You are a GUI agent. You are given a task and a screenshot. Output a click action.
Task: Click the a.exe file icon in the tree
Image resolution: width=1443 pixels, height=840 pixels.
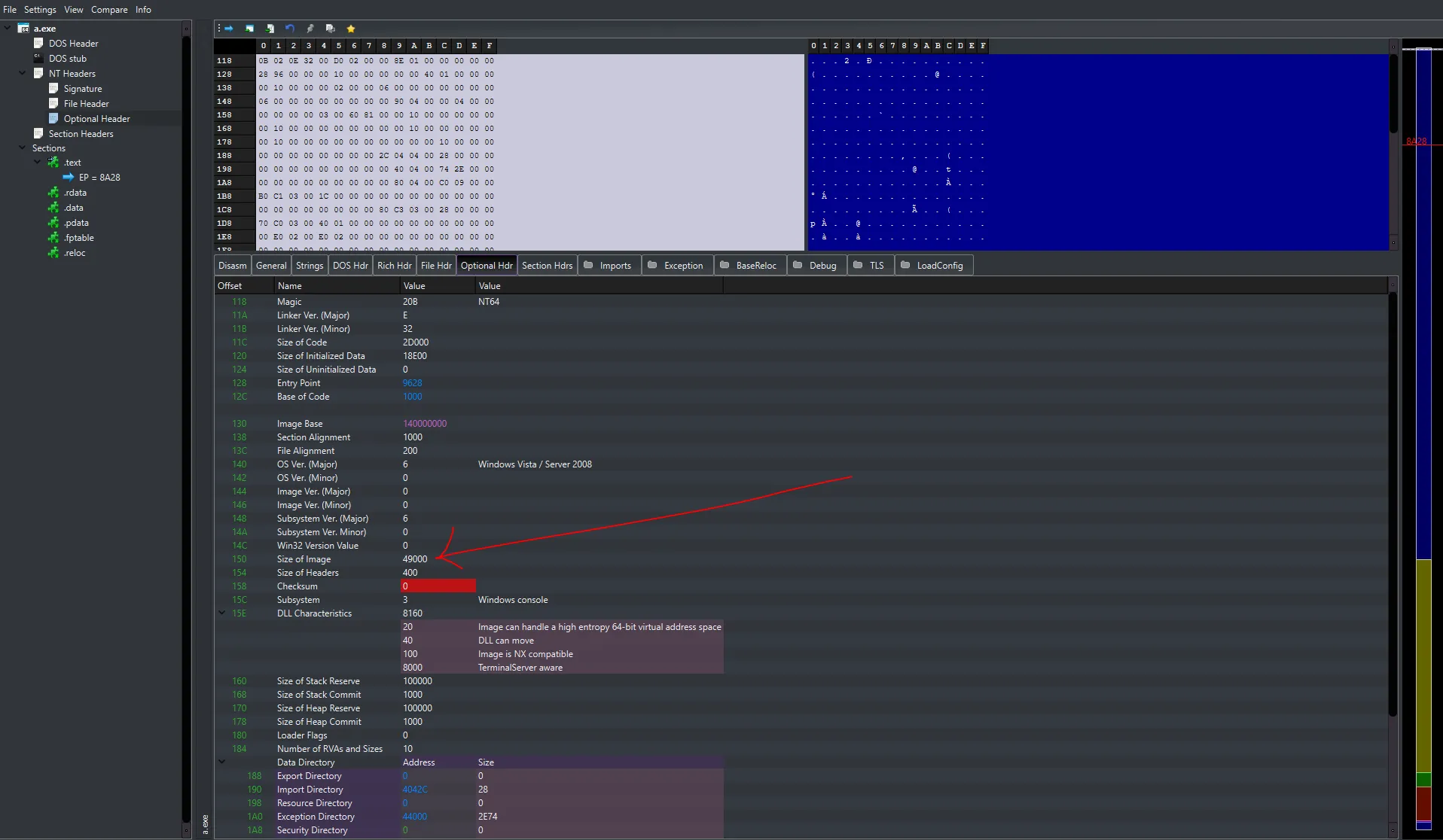click(25, 28)
